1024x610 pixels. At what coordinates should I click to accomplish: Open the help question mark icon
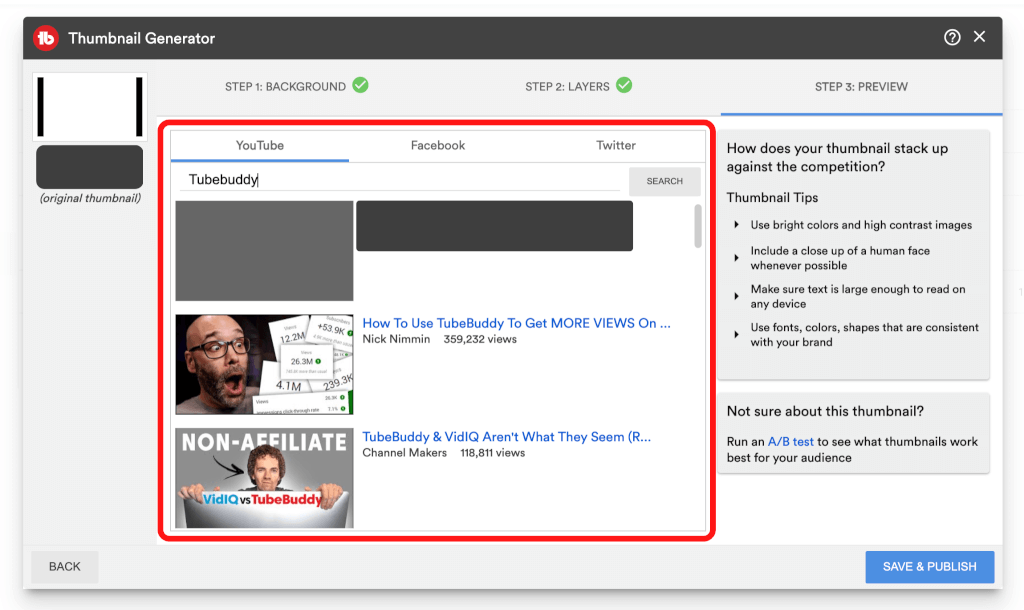pos(952,37)
